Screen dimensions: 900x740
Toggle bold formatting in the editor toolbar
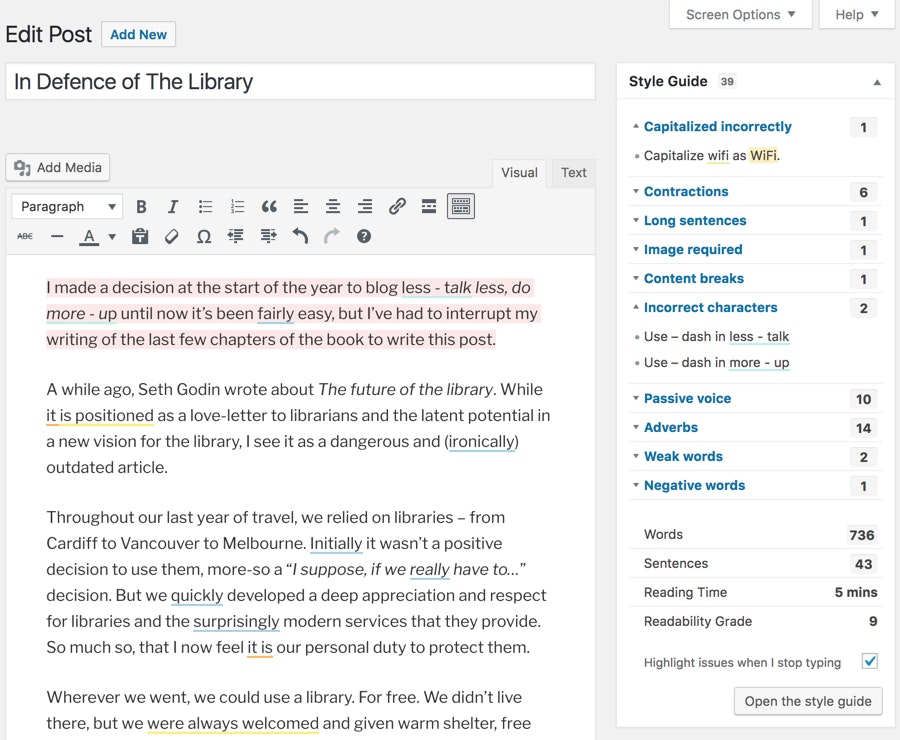click(x=141, y=206)
